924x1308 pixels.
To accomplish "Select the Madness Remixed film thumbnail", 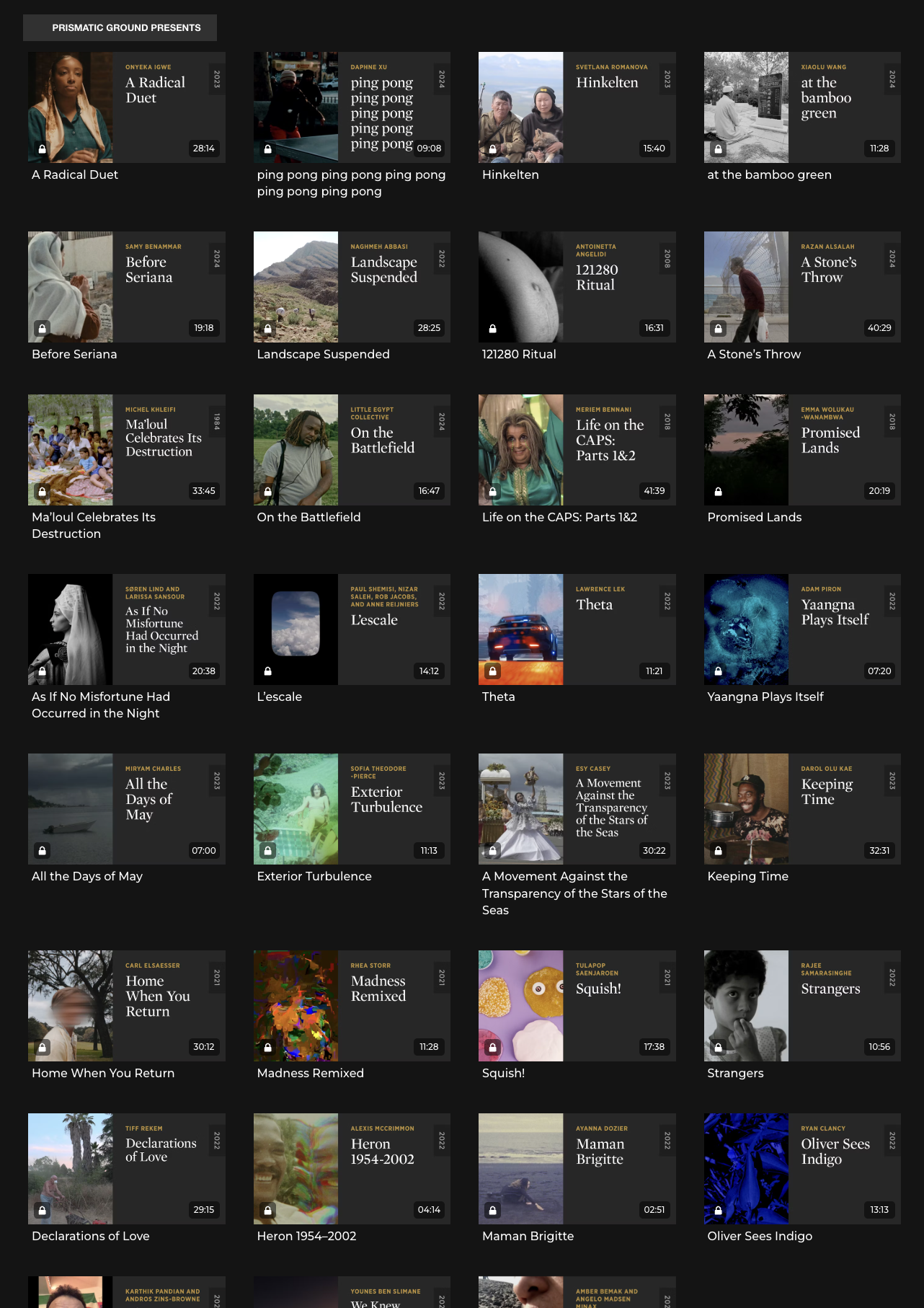I will pos(352,1006).
